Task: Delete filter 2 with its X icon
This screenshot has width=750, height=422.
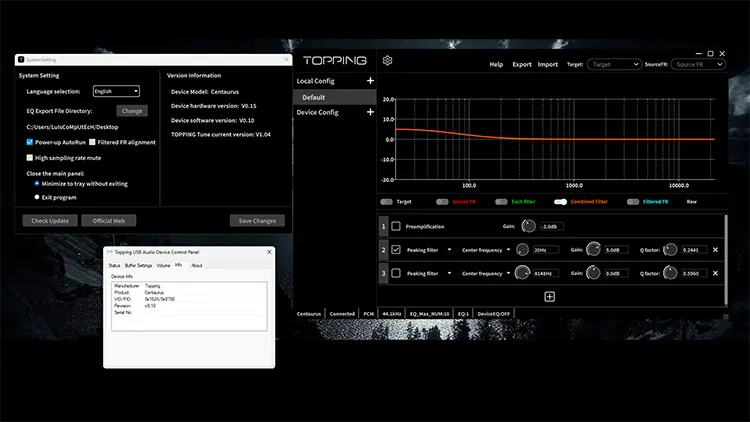Action: [x=715, y=249]
